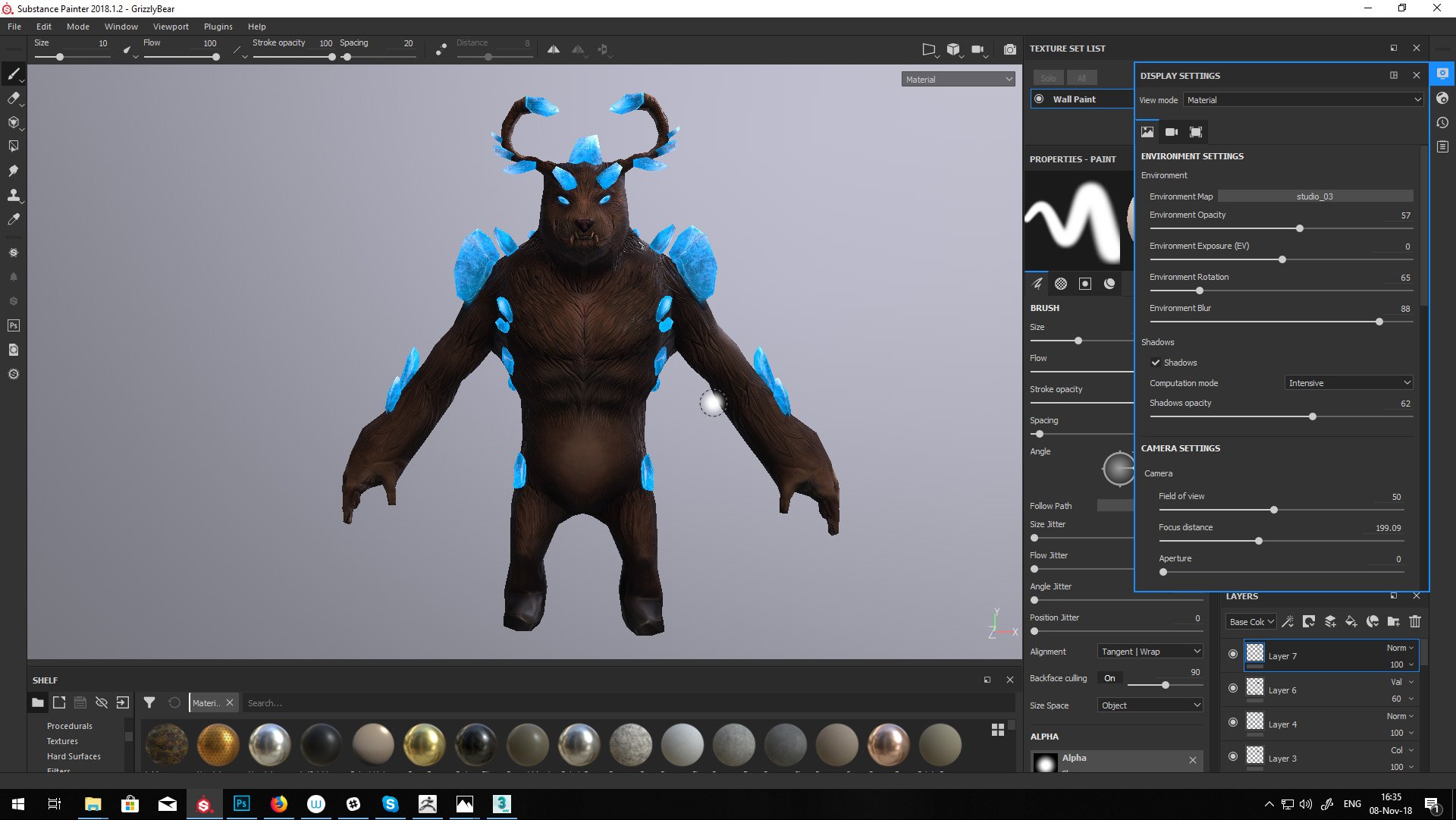Toggle symmetry painting icon
This screenshot has width=1456, height=820.
point(554,49)
